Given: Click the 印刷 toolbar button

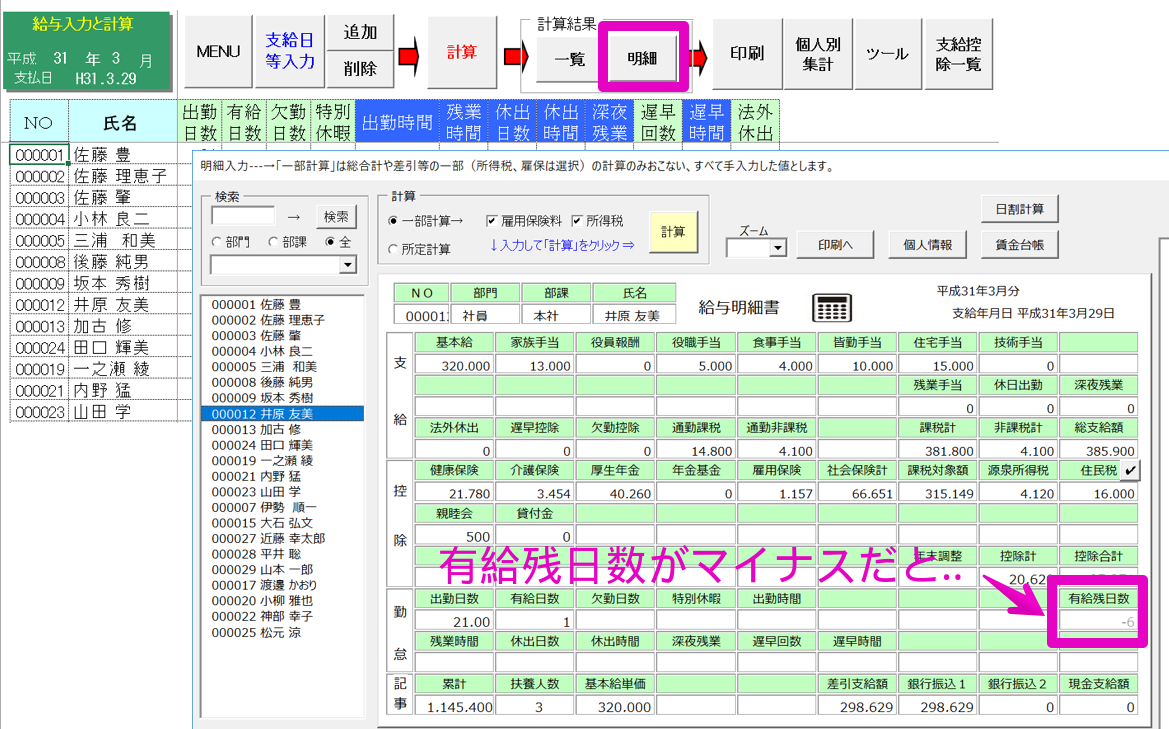Looking at the screenshot, I should pos(747,52).
